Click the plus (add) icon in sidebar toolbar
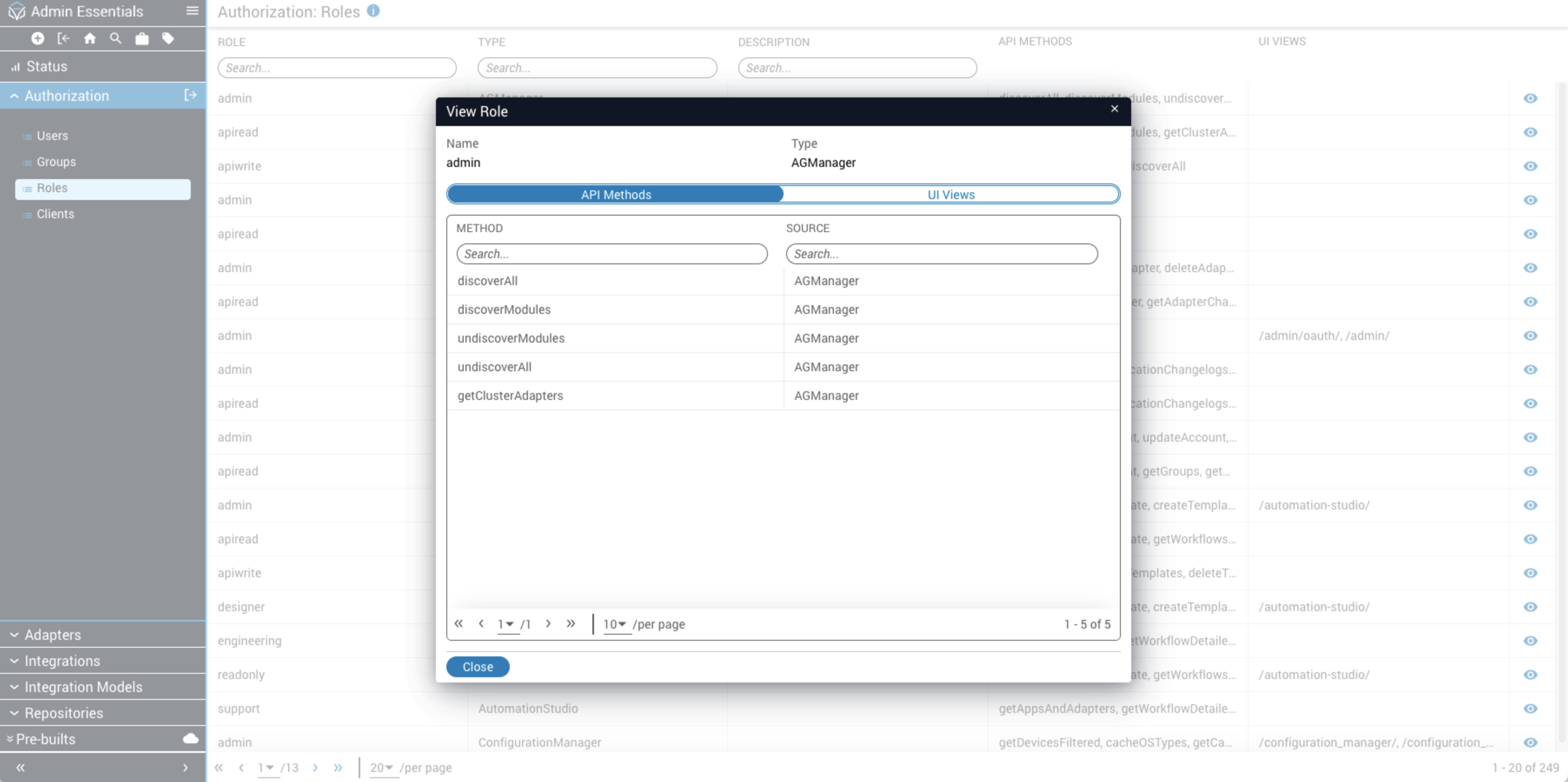 click(x=38, y=38)
